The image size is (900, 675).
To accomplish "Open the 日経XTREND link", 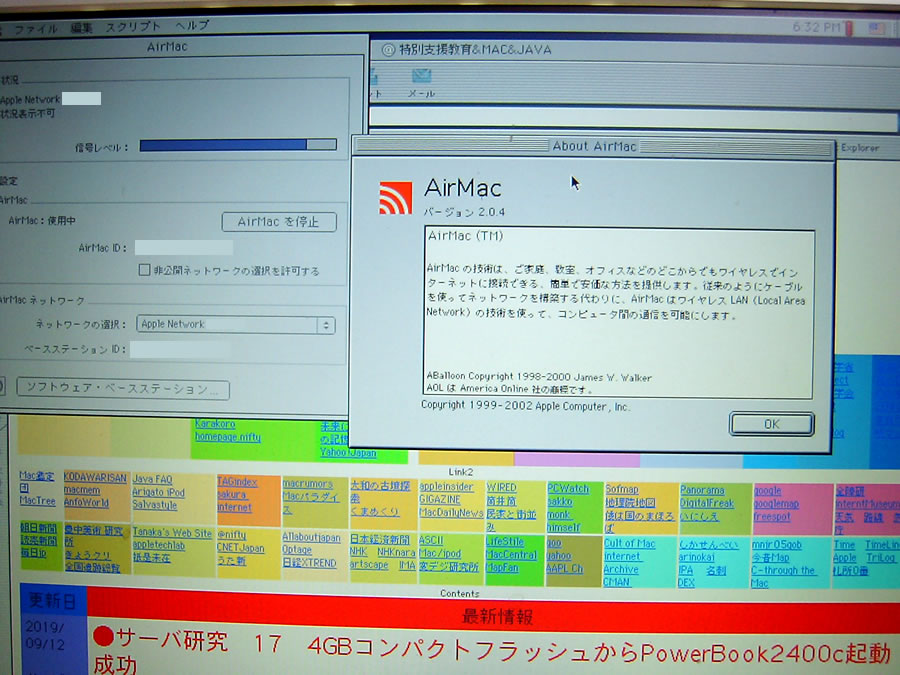I will [309, 563].
